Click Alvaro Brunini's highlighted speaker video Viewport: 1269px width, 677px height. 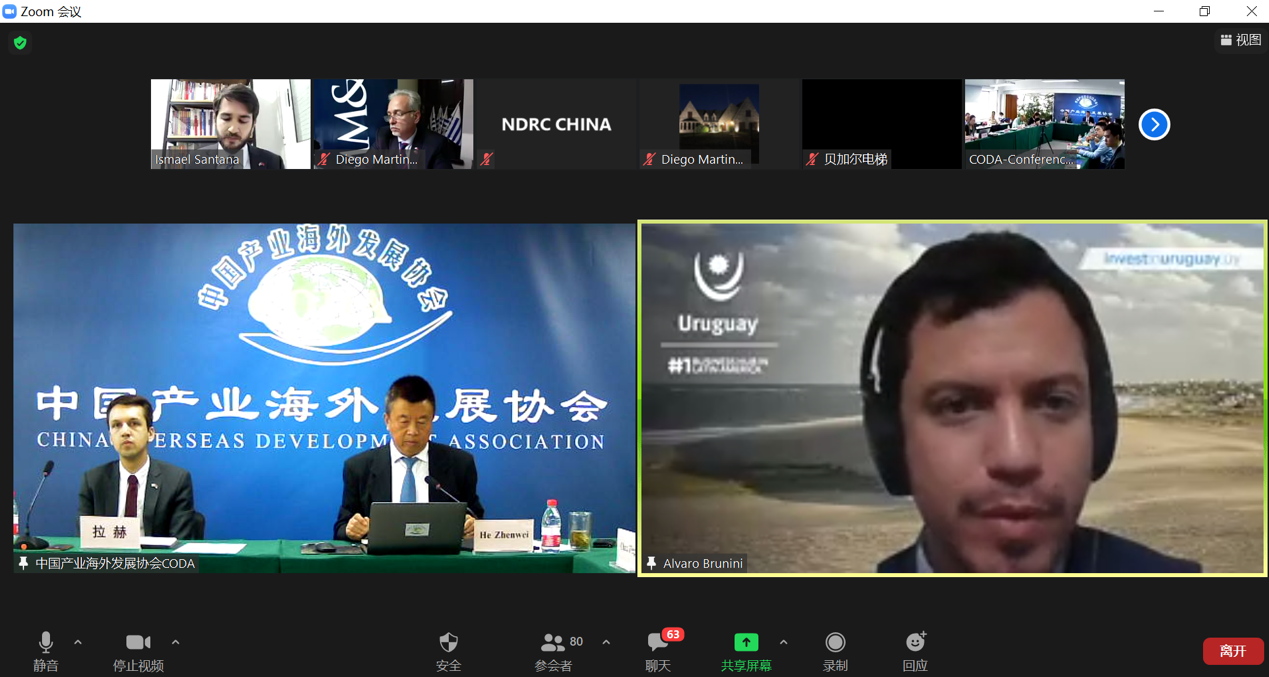pos(952,399)
